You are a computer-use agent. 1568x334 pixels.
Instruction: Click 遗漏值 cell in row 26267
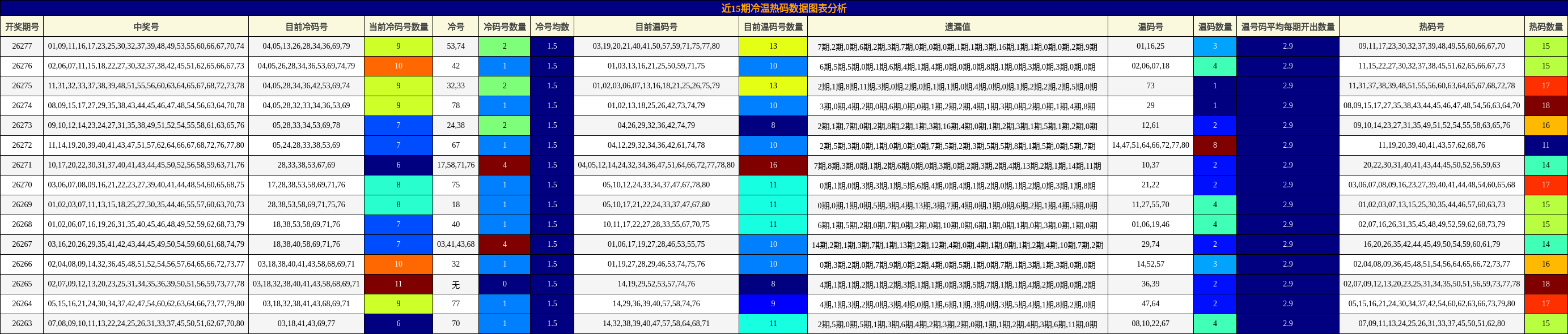point(957,244)
